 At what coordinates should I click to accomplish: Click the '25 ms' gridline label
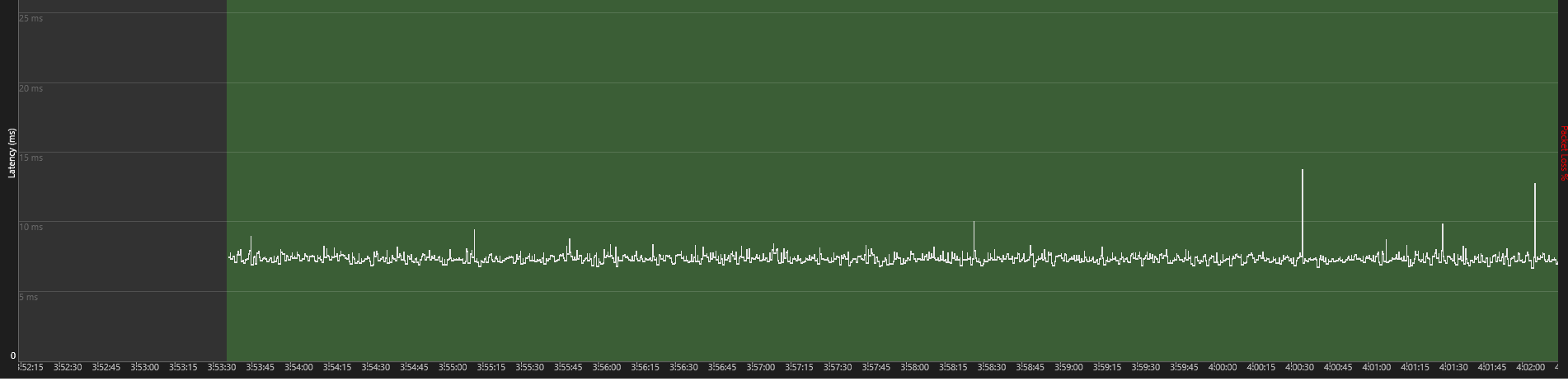31,18
